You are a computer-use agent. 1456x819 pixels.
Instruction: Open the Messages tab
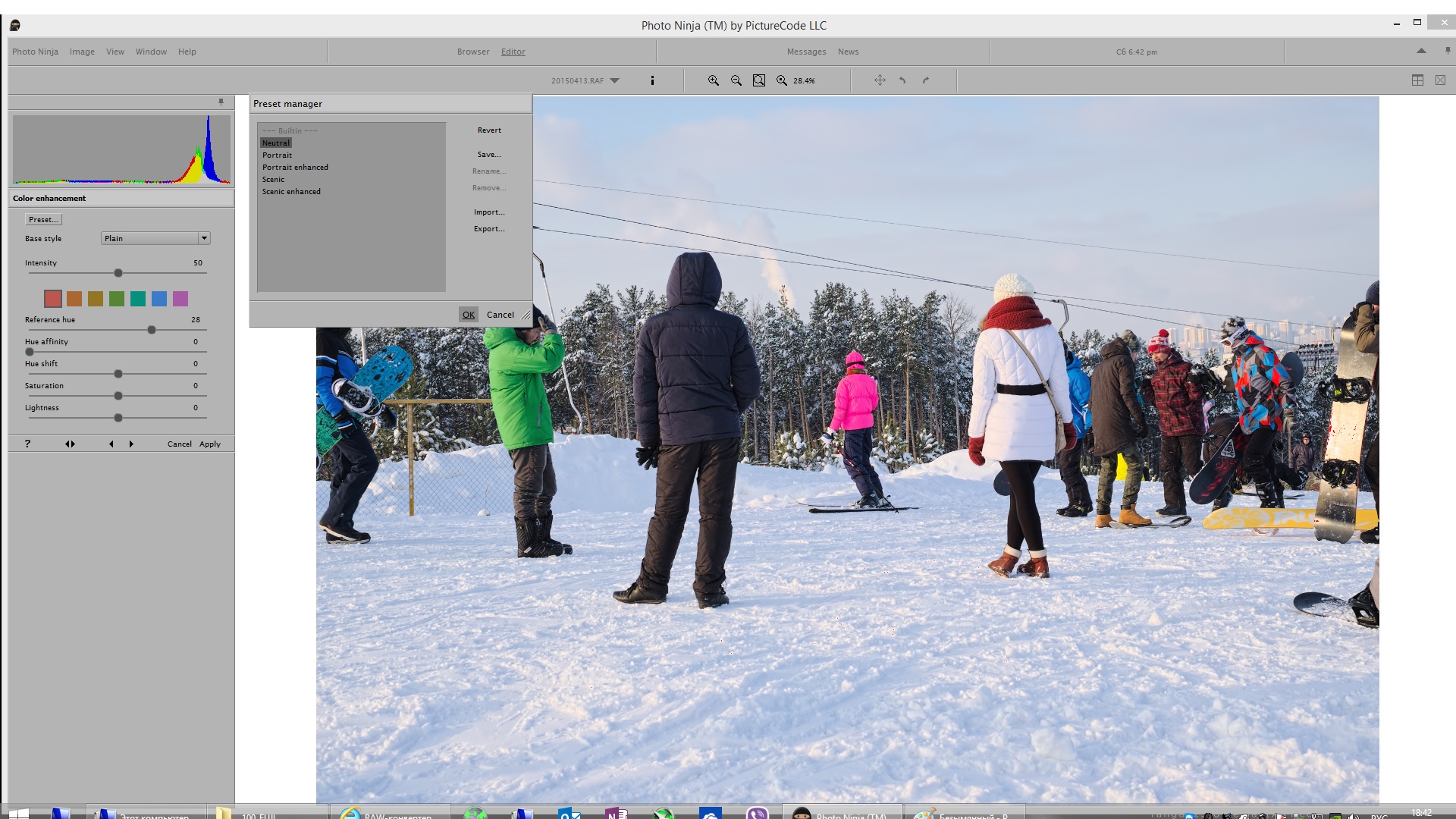(806, 52)
